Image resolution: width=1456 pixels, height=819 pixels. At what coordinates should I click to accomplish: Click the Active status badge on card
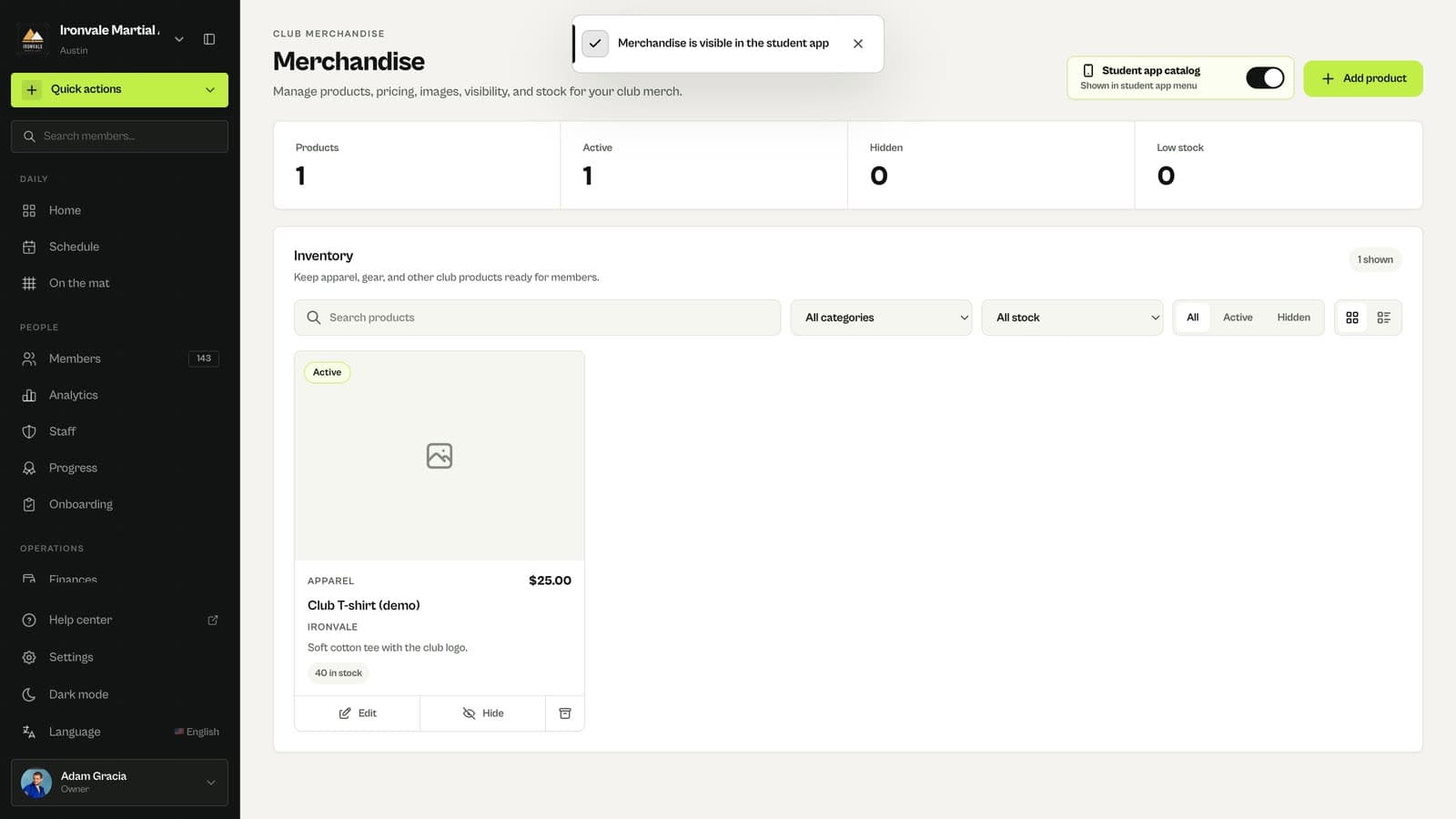pyautogui.click(x=327, y=372)
